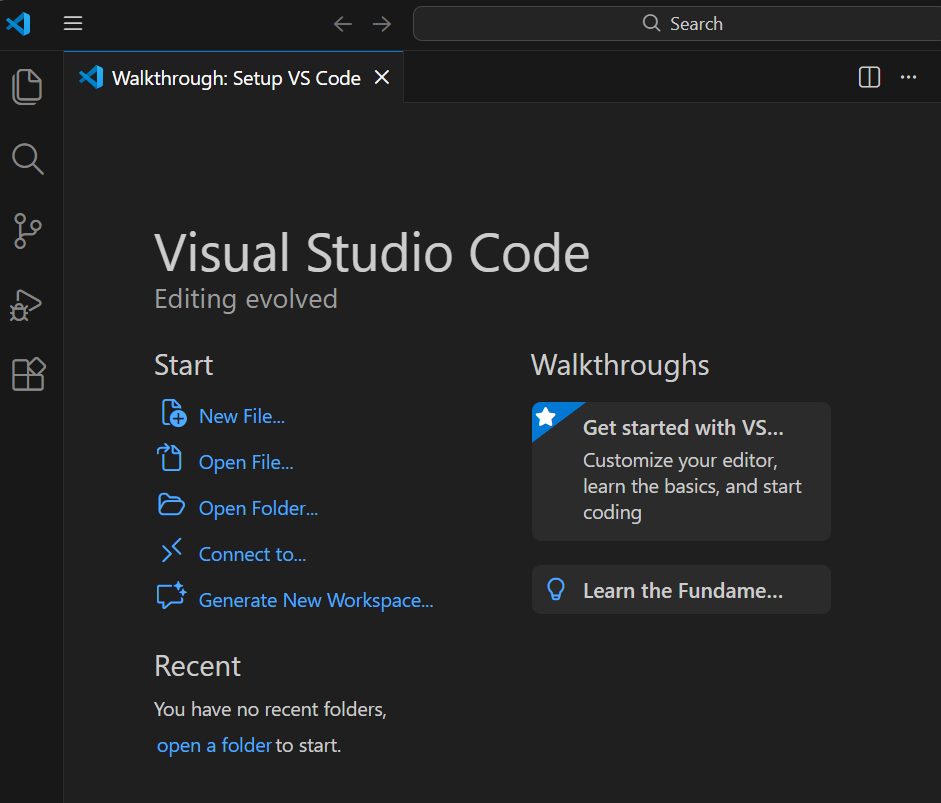Open the Source Control view
This screenshot has width=941, height=803.
coord(28,230)
